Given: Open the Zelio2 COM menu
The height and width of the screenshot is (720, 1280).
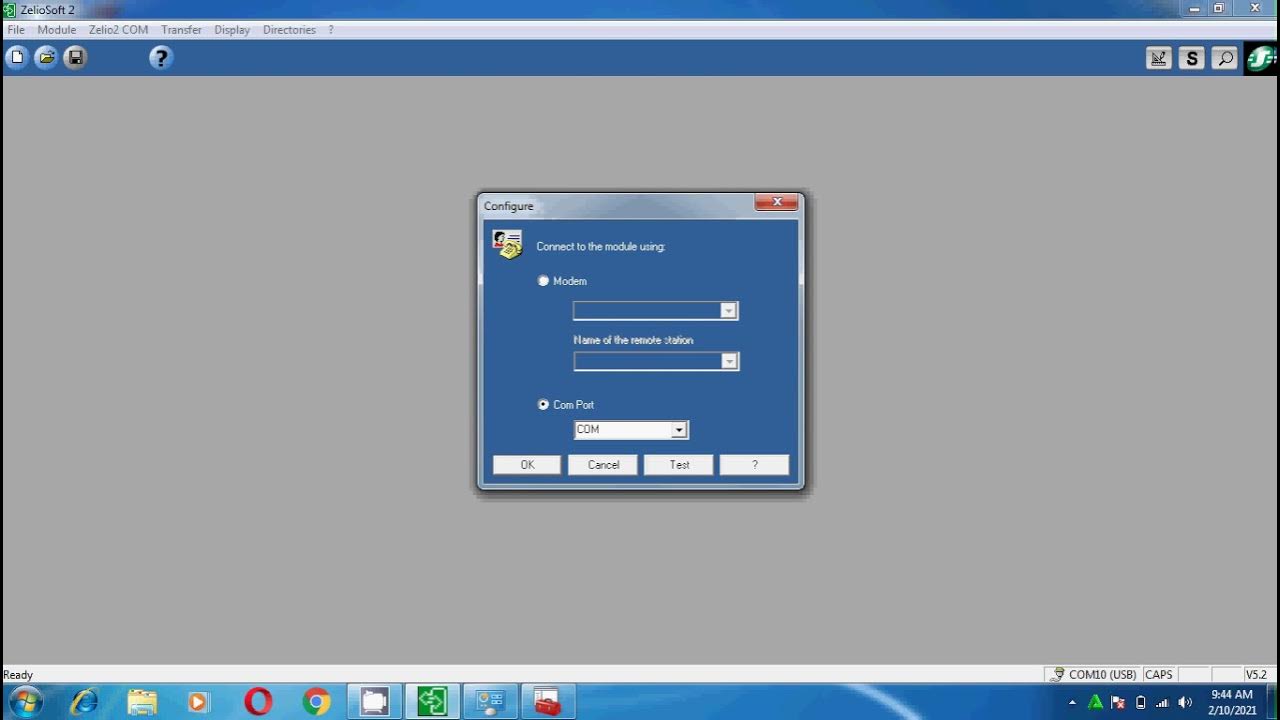Looking at the screenshot, I should [x=118, y=30].
